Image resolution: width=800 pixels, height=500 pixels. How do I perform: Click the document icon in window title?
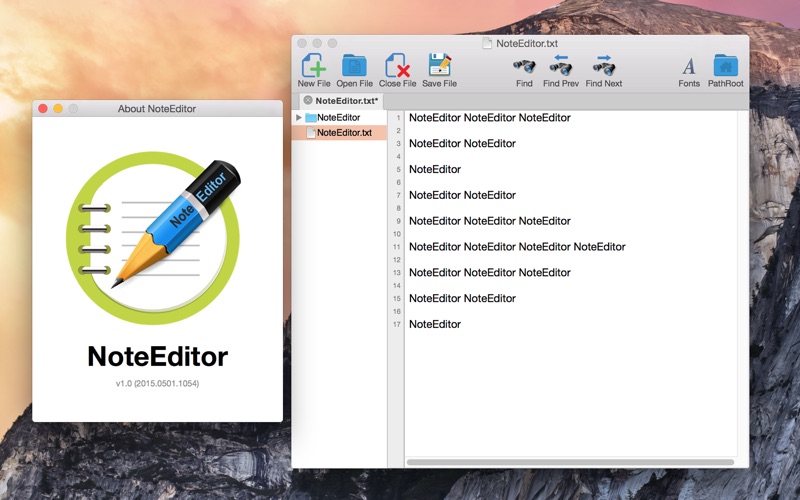[488, 43]
